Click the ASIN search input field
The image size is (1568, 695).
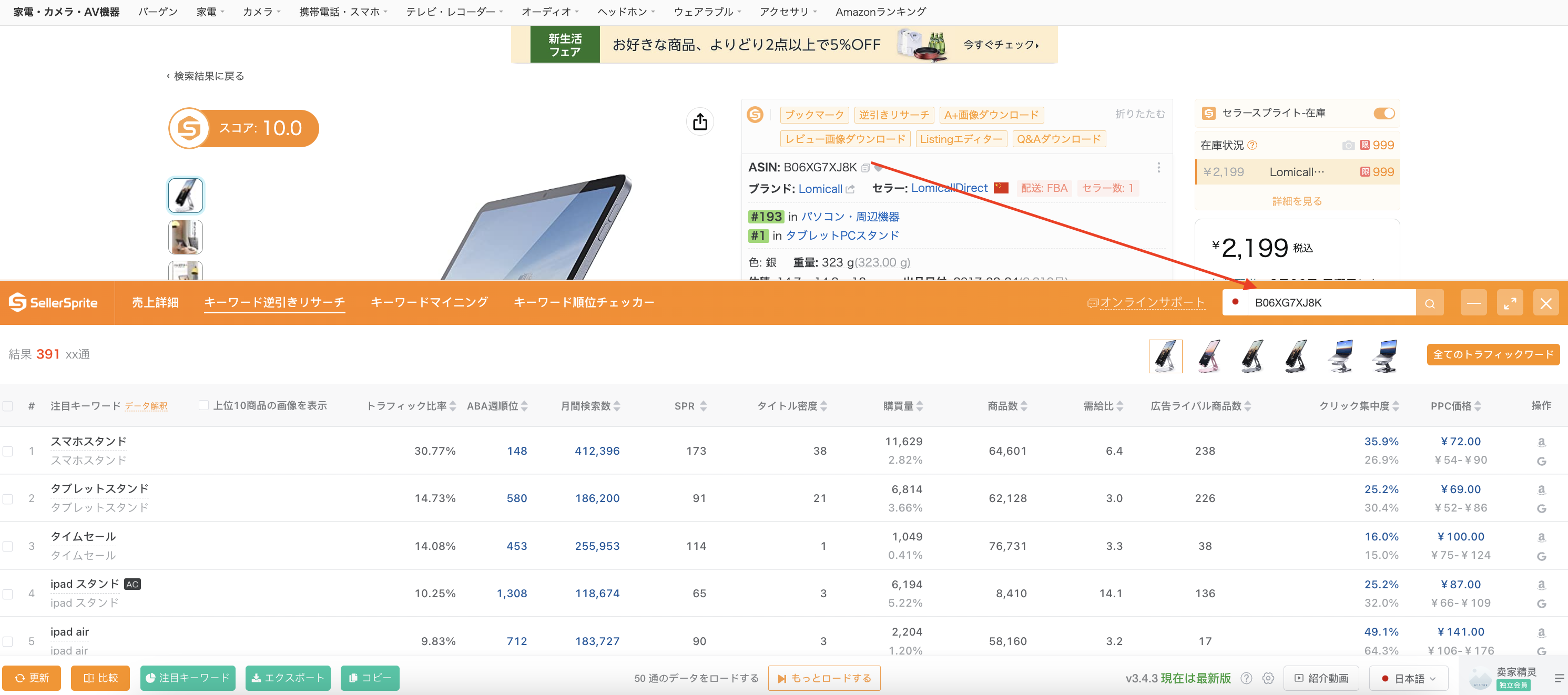[1331, 302]
